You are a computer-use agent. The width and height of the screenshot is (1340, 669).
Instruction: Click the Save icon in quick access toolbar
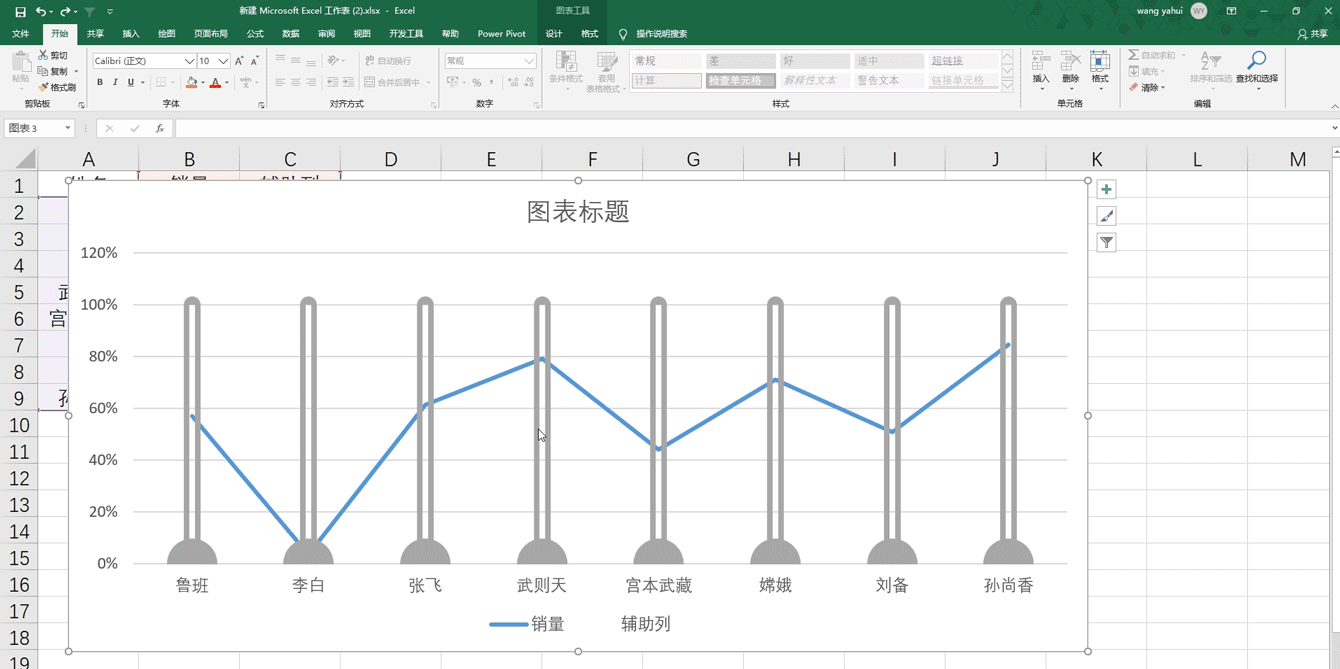point(20,11)
